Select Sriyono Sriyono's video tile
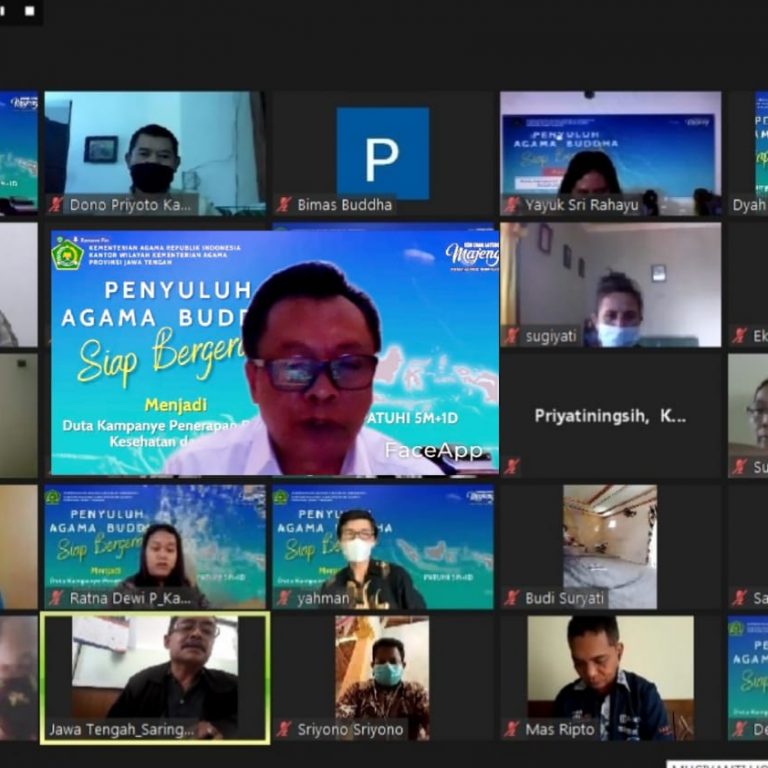This screenshot has height=768, width=768. [383, 678]
